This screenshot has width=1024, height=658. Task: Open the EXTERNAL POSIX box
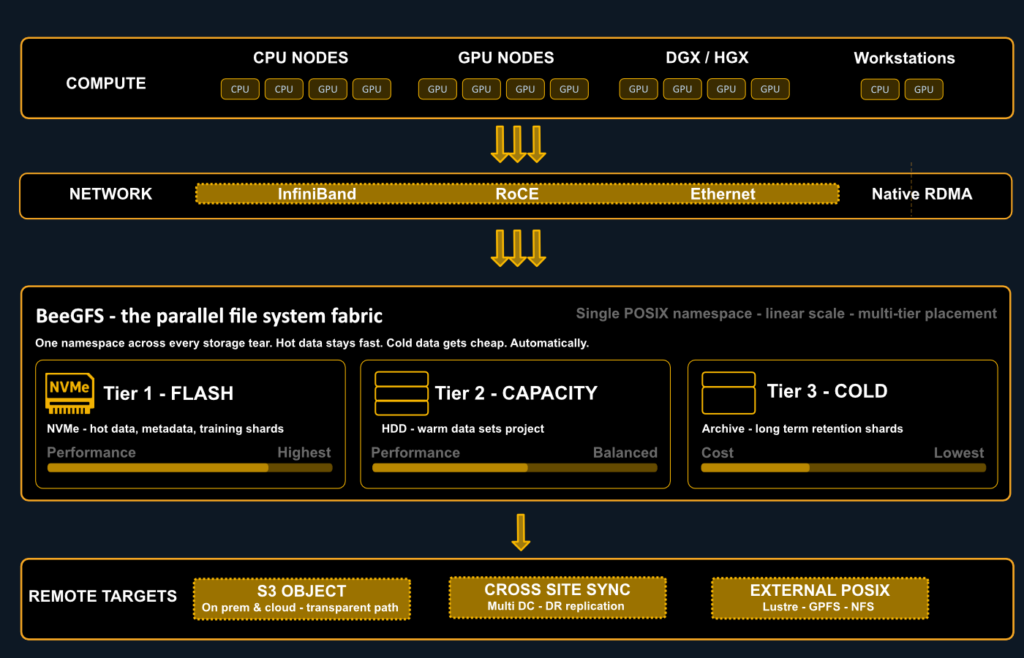tap(820, 598)
